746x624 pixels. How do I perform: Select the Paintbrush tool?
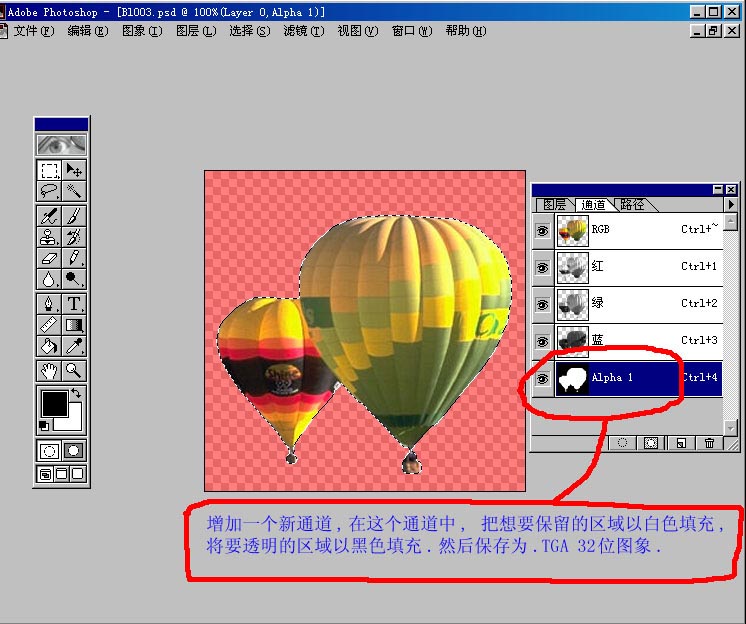(74, 216)
